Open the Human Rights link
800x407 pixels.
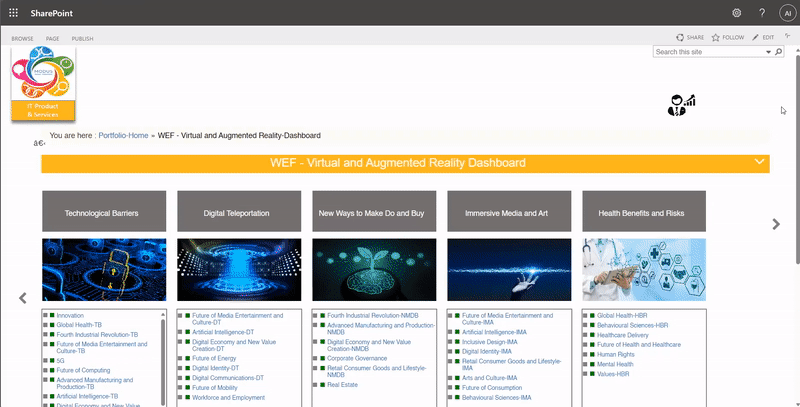[616, 354]
